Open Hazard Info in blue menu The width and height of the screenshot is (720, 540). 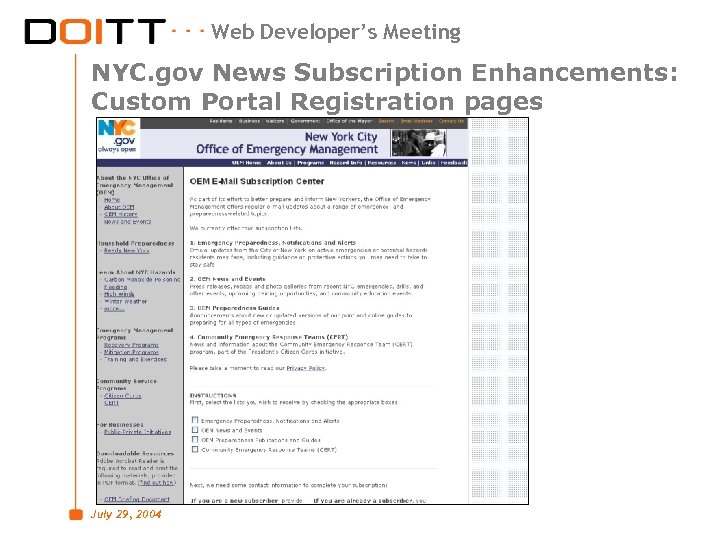tap(346, 163)
